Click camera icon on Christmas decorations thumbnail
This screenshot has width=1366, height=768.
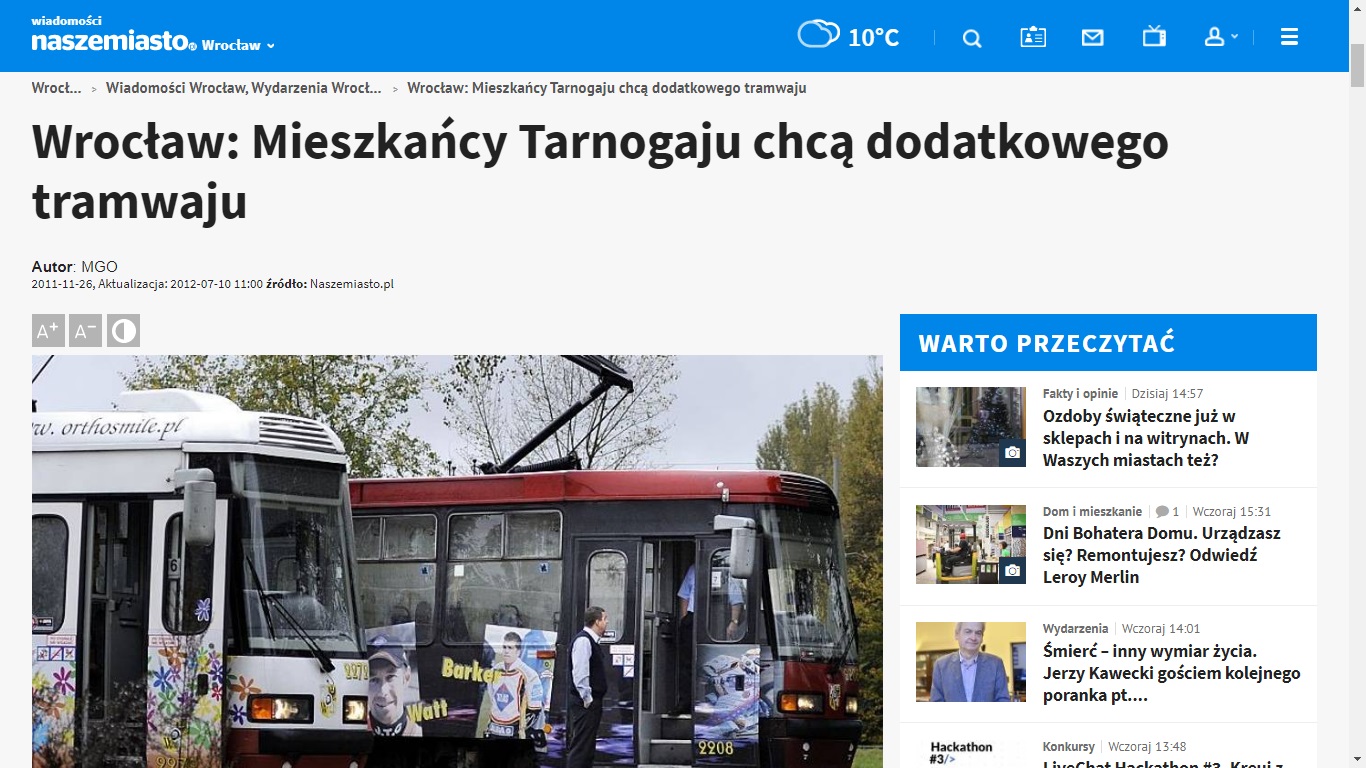coord(1012,453)
